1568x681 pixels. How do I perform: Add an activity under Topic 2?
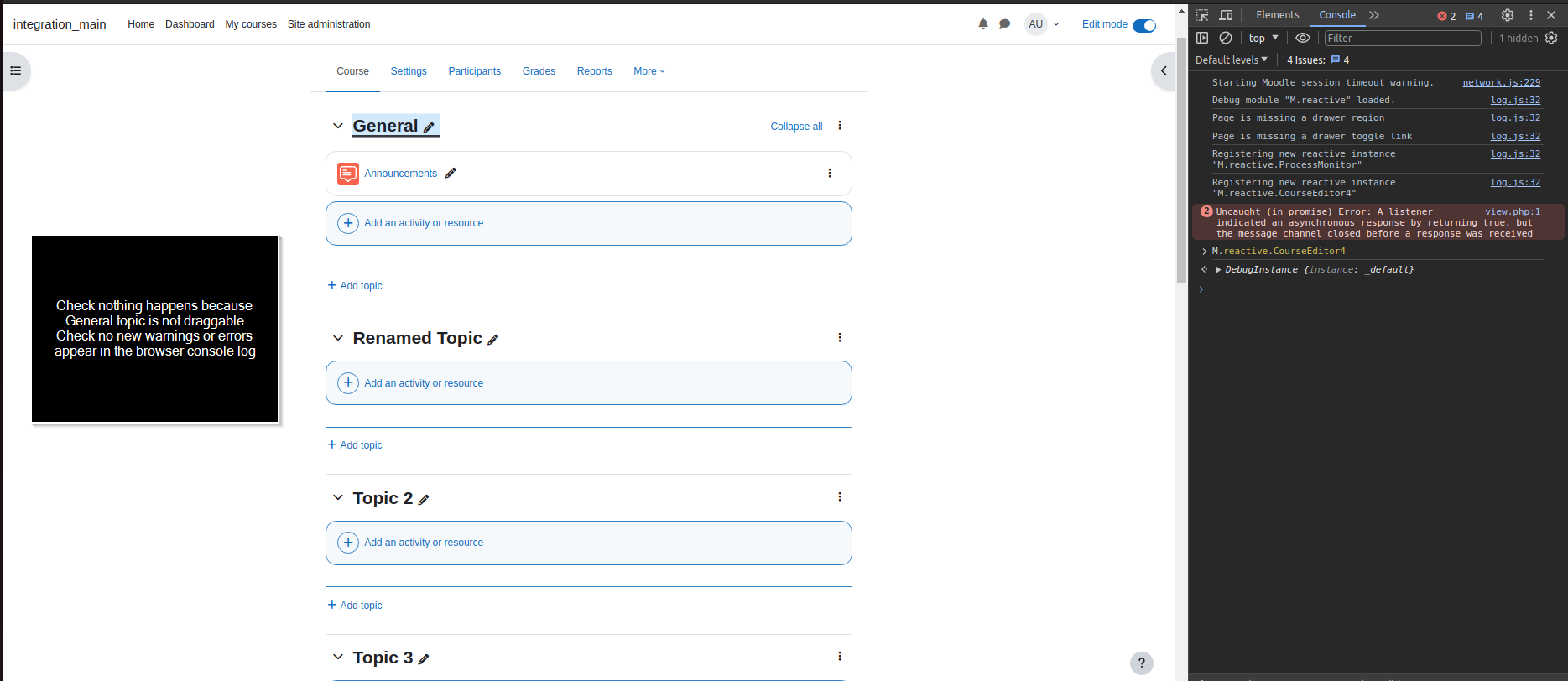(589, 543)
